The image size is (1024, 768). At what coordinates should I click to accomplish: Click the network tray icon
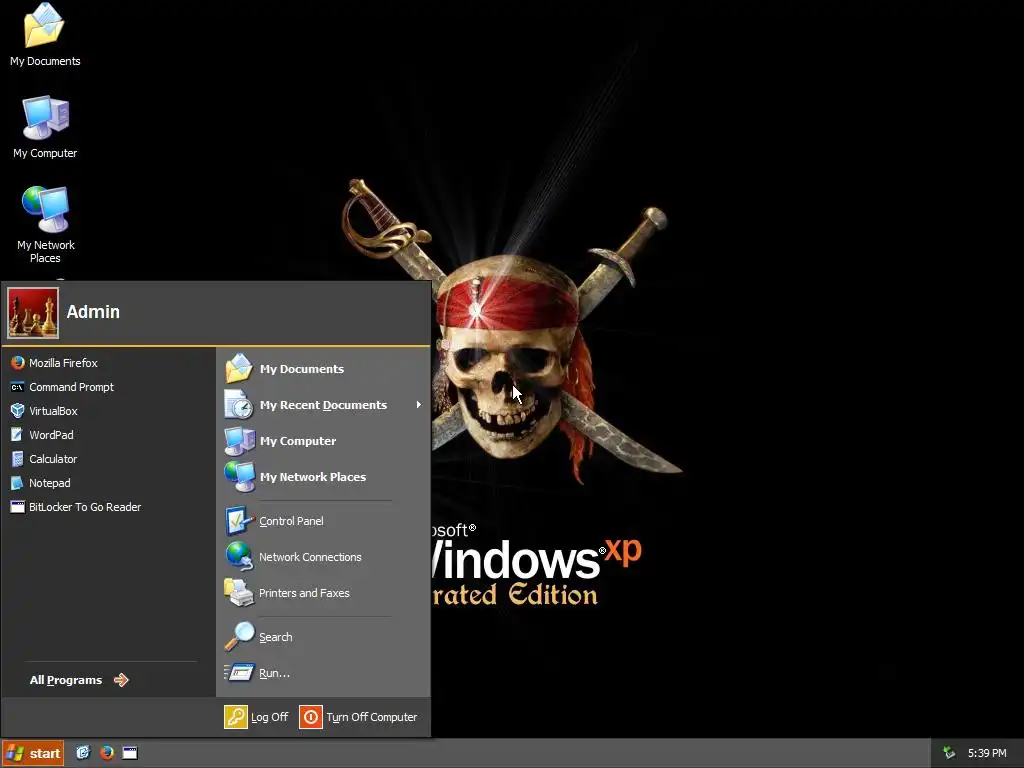[x=949, y=753]
